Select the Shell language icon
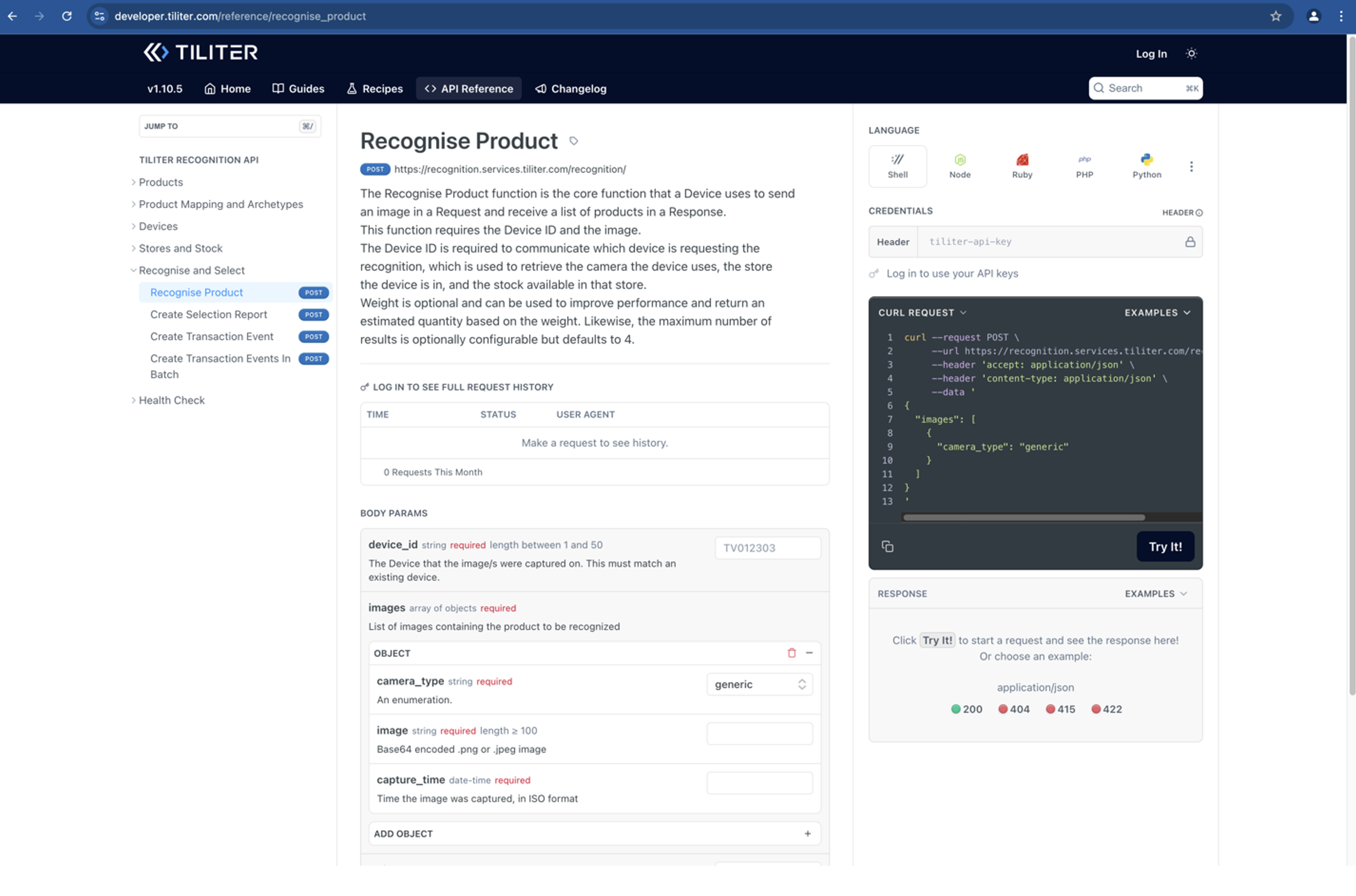 (x=898, y=166)
